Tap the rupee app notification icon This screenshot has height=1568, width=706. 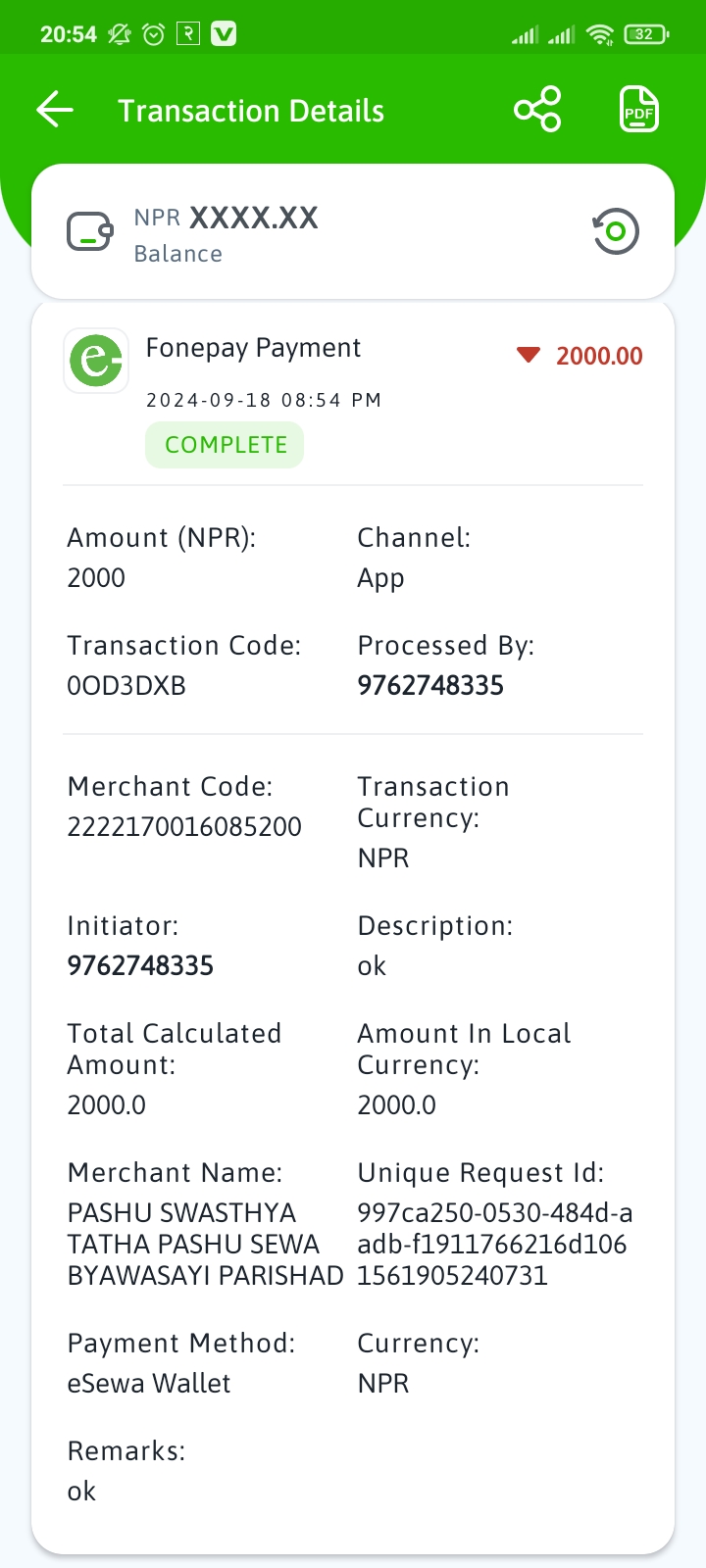point(188,34)
